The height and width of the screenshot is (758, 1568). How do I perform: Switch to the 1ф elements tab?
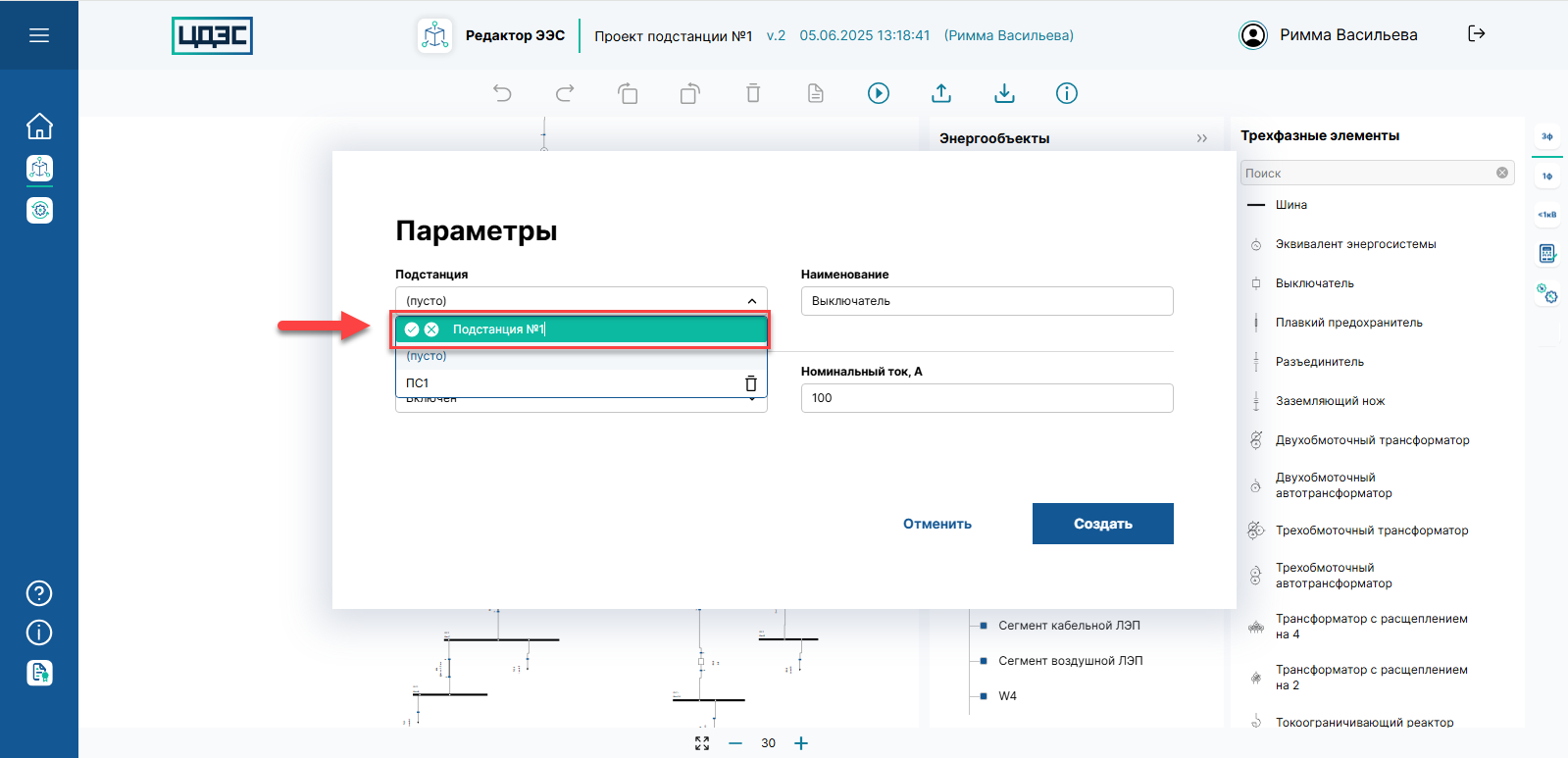click(x=1546, y=177)
